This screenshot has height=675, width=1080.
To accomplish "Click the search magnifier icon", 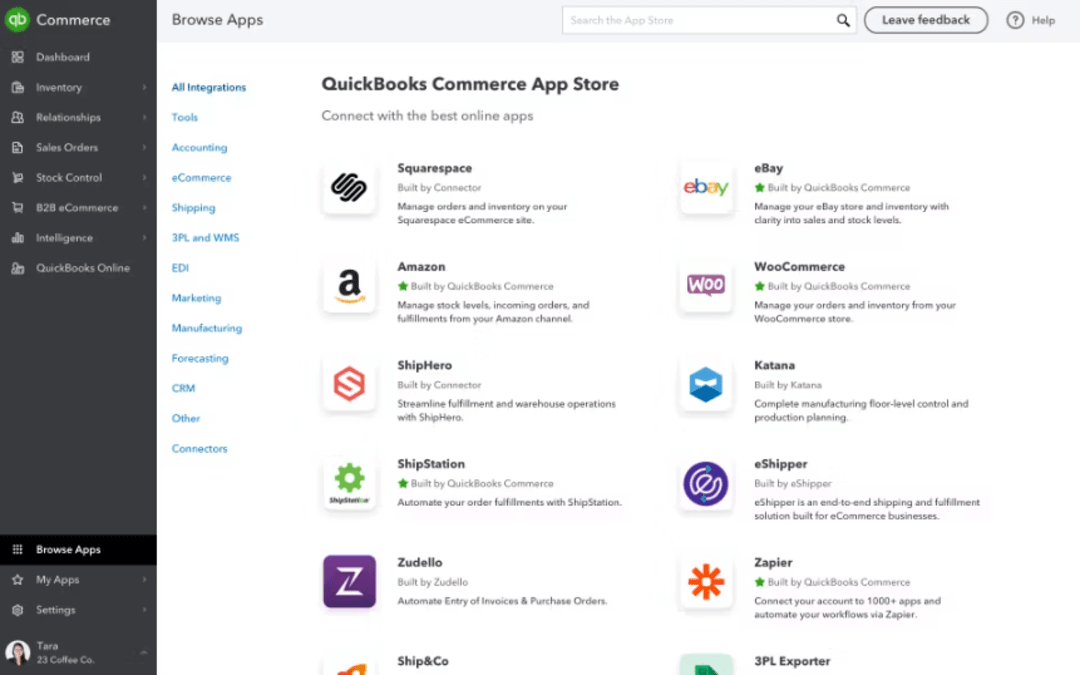I will click(843, 20).
